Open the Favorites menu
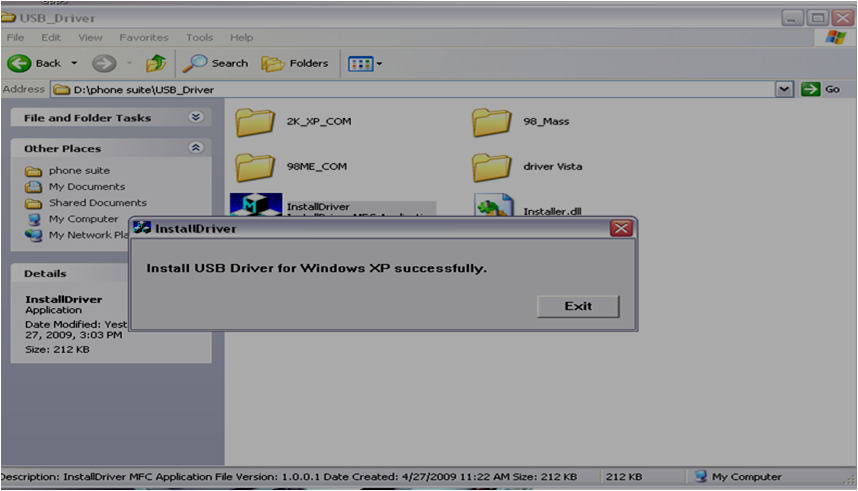Screen dimensions: 858x491 point(144,38)
